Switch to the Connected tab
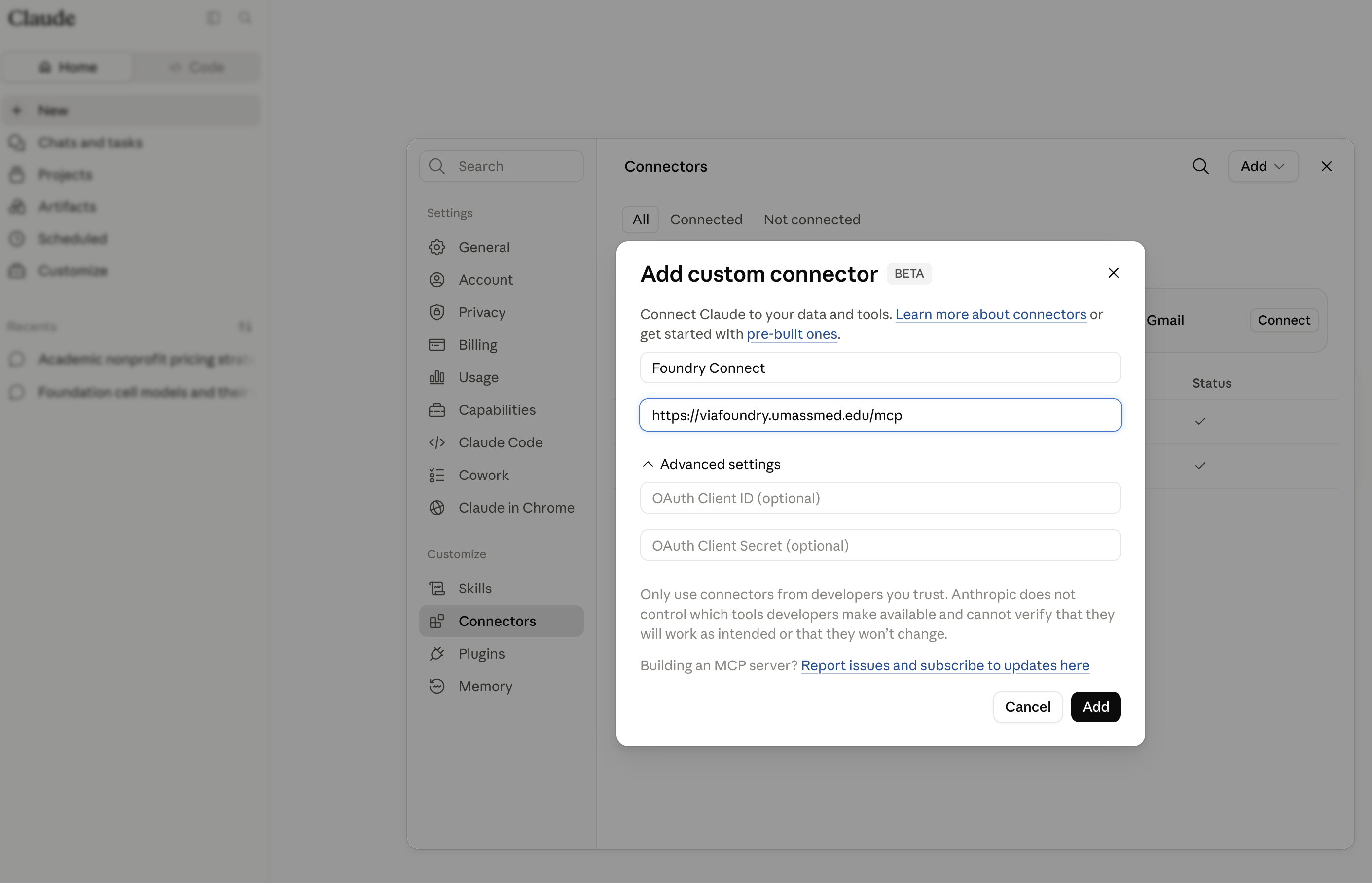 [706, 220]
